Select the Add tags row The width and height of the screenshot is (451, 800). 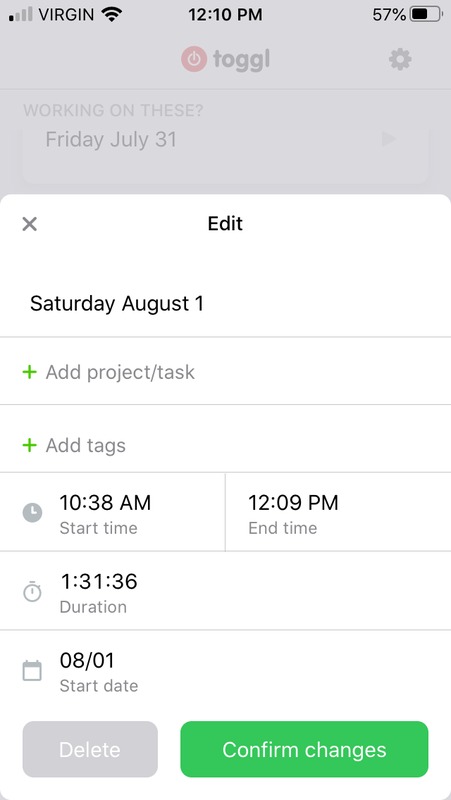[226, 445]
